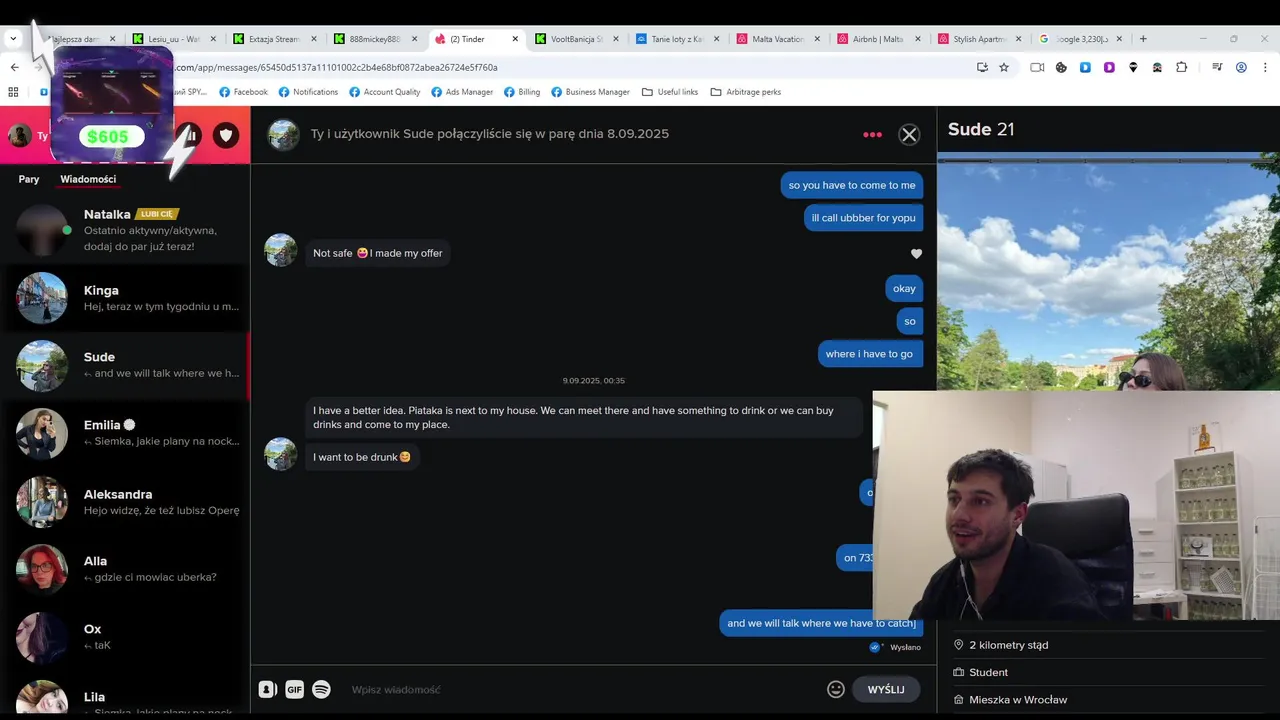Close the Sude conversation with the X
The height and width of the screenshot is (720, 1280).
(x=909, y=135)
